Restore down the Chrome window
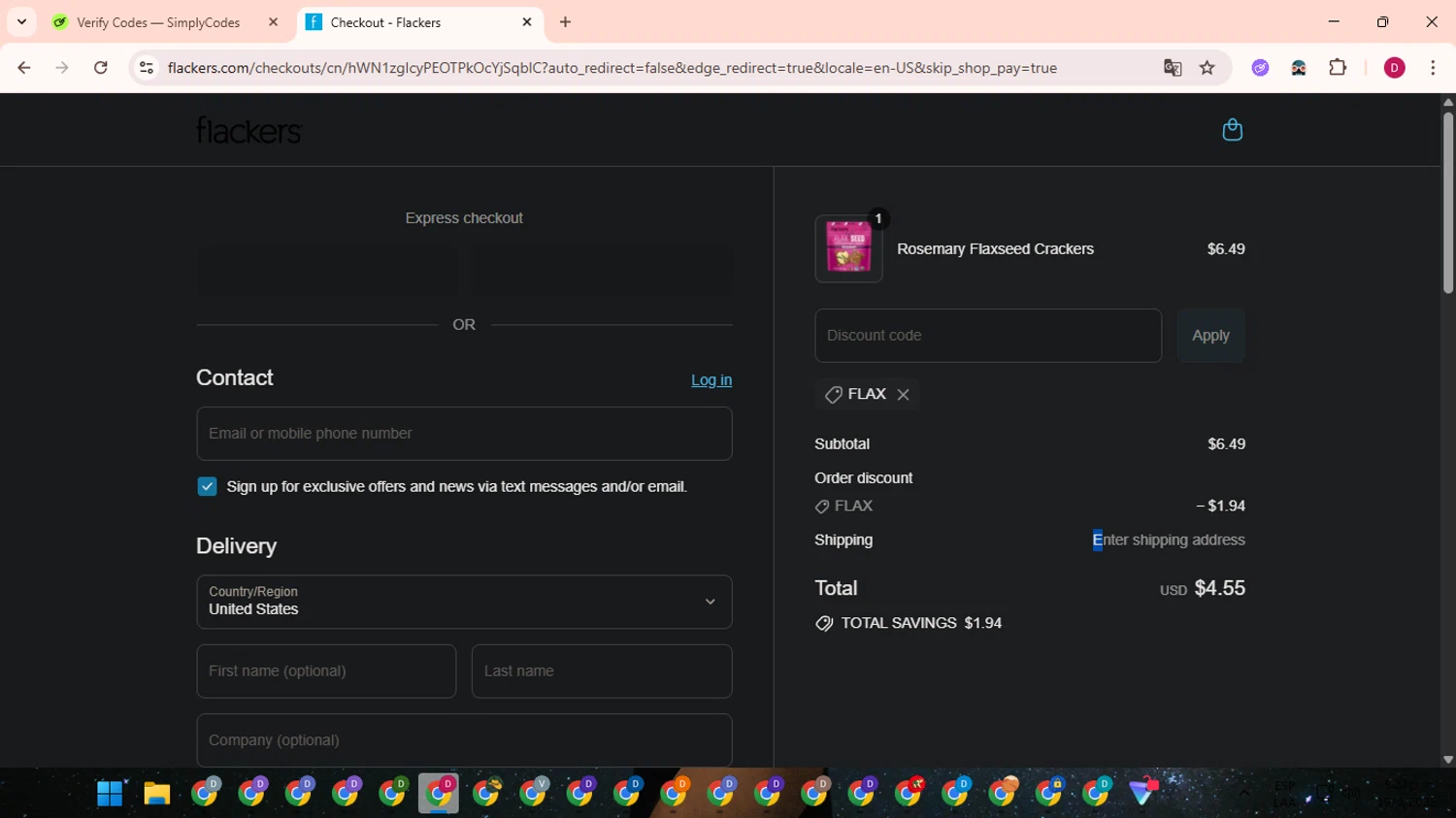 tap(1382, 21)
